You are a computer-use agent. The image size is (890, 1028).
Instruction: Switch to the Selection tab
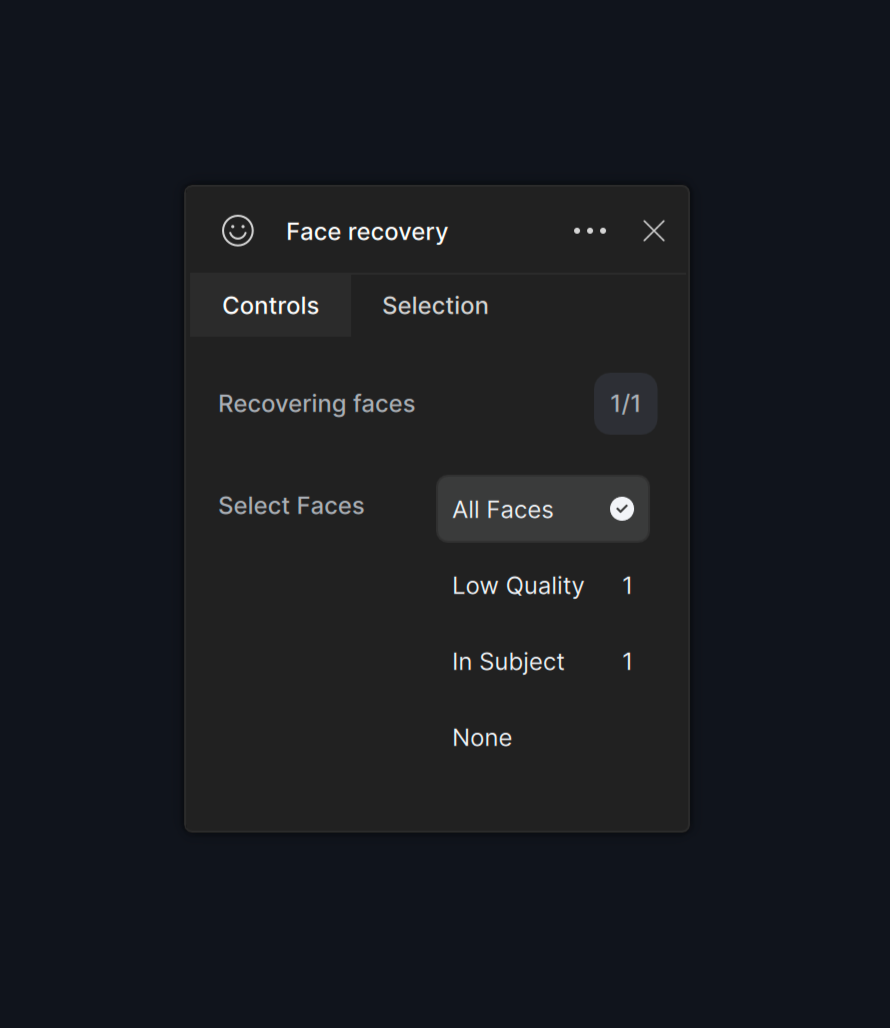[x=435, y=306]
